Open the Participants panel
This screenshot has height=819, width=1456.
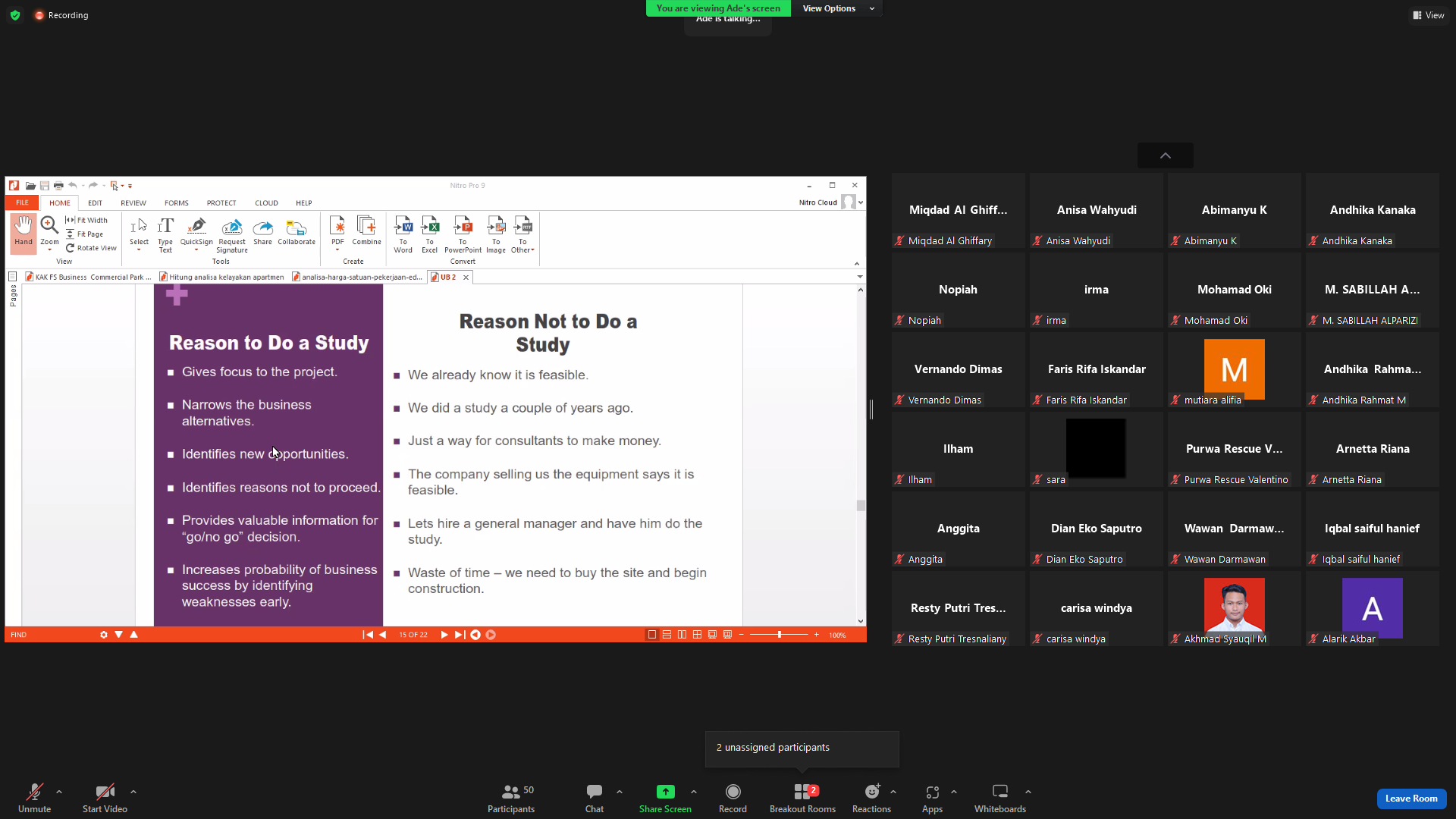point(511,799)
